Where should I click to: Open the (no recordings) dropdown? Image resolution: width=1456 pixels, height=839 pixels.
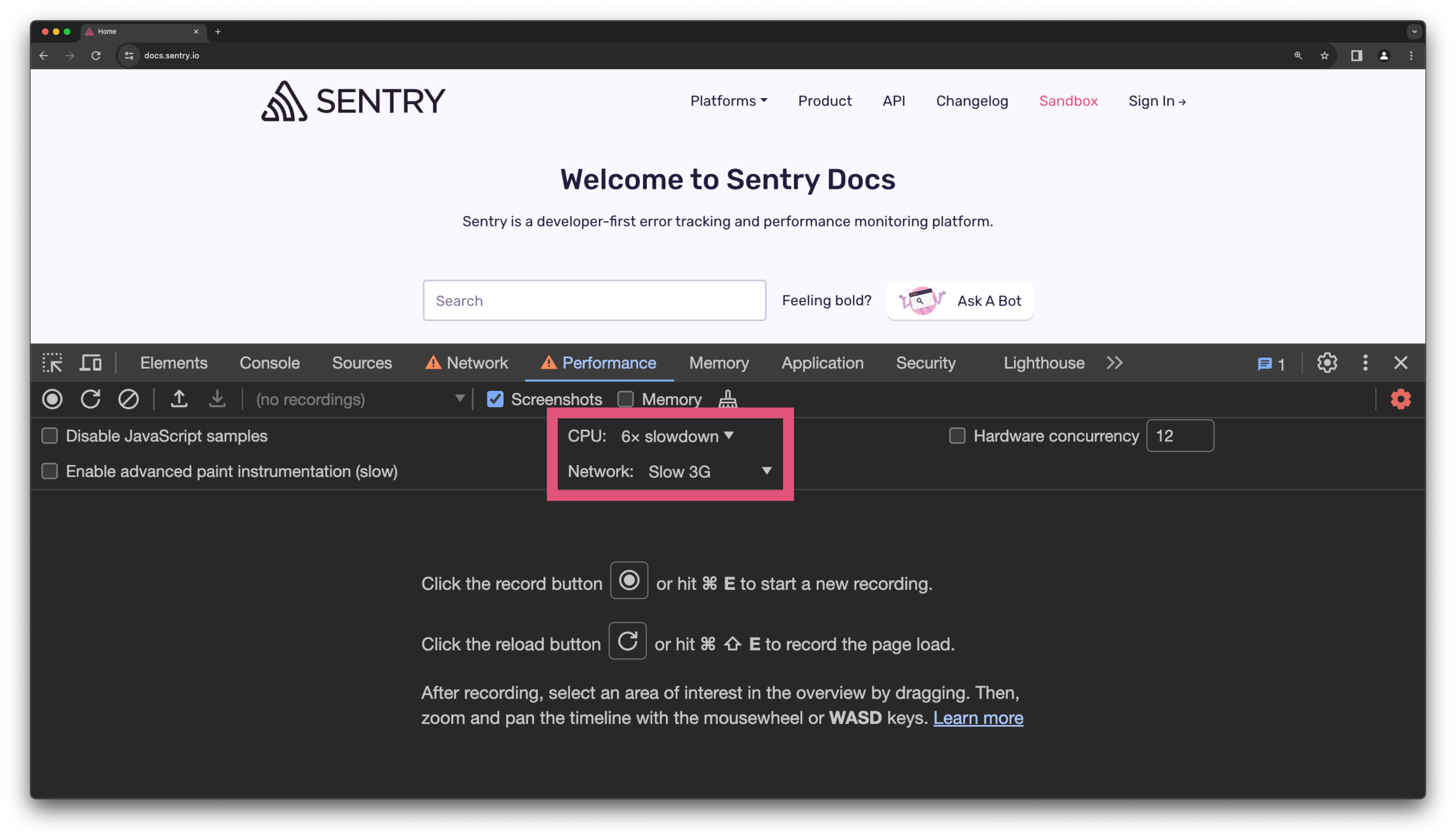click(360, 399)
